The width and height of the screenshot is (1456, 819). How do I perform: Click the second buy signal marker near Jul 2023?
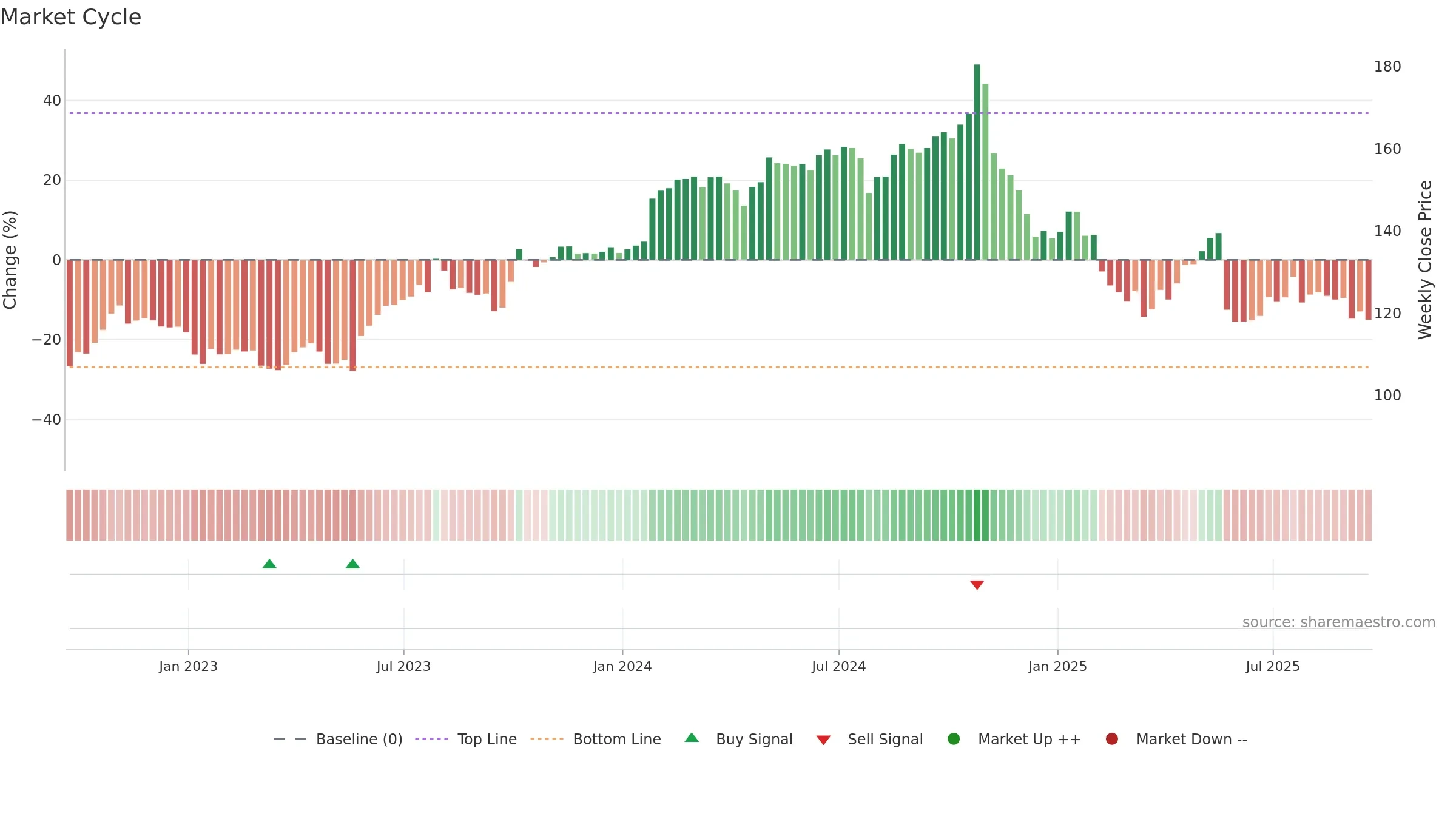pyautogui.click(x=352, y=564)
